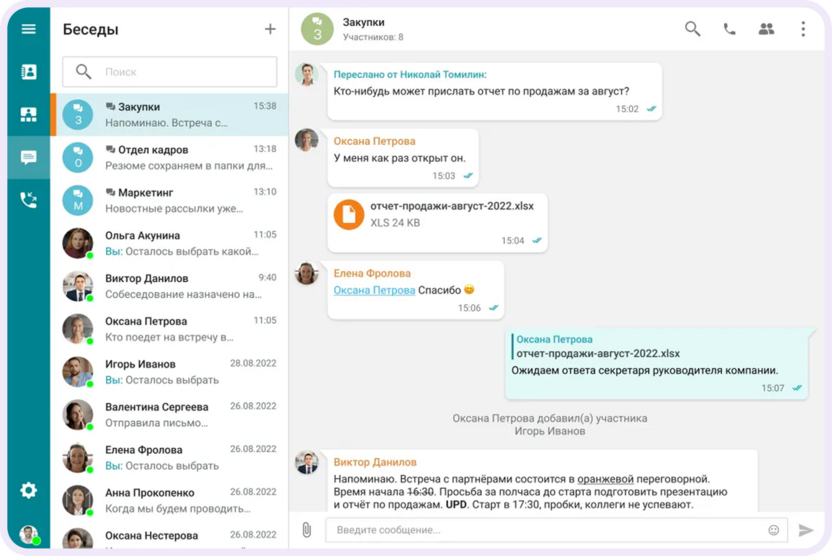This screenshot has width=832, height=556.
Task: Click the system message about Игорь Иванов
Action: 550,424
